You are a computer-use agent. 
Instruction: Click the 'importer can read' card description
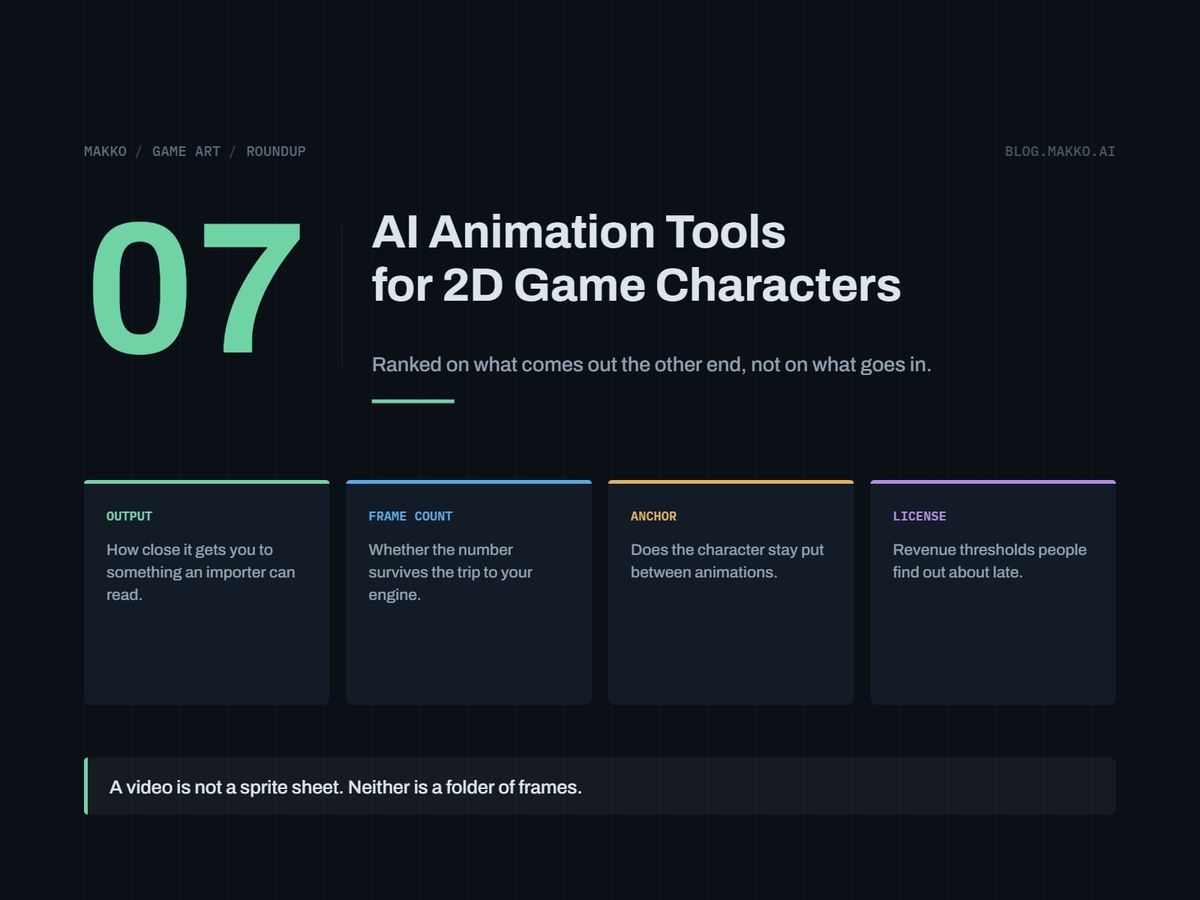pos(201,572)
